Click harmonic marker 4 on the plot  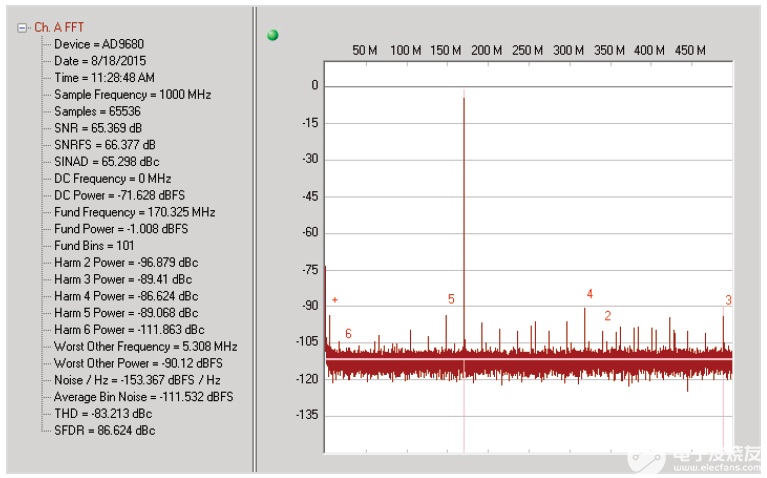[590, 294]
